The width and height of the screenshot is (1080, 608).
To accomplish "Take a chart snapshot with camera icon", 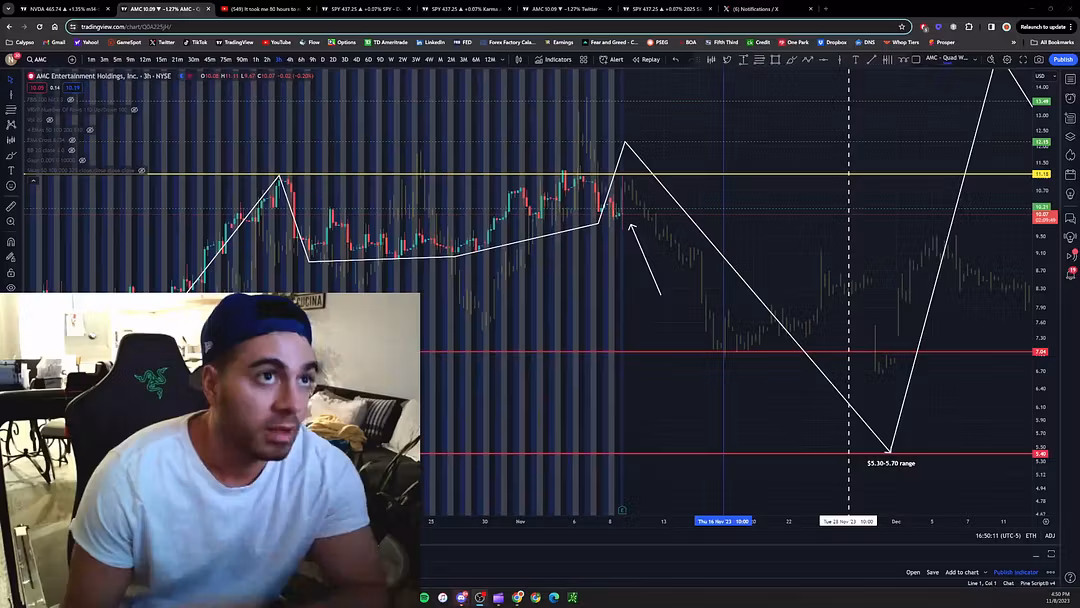I will click(1039, 59).
